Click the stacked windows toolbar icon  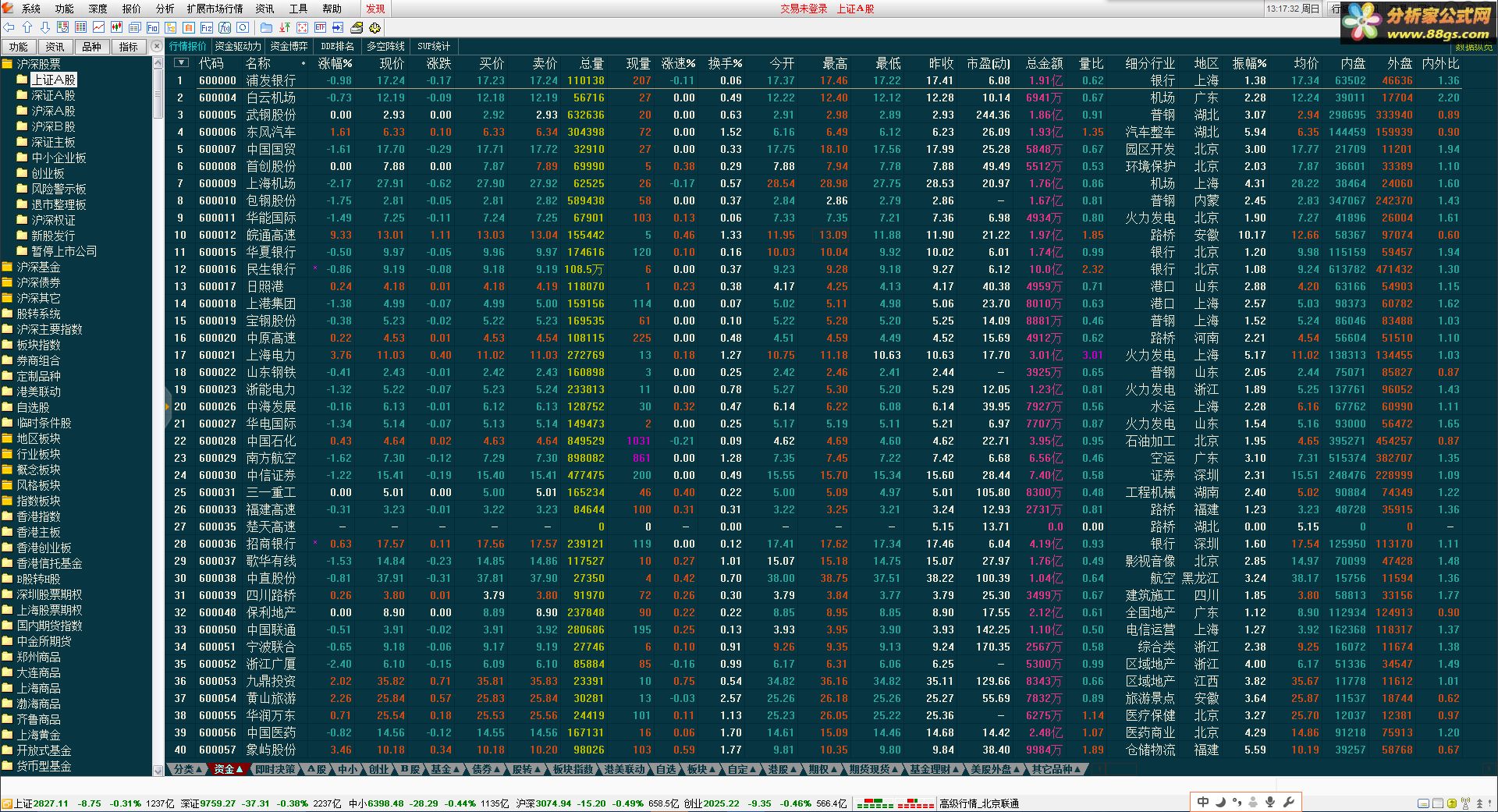[135, 27]
